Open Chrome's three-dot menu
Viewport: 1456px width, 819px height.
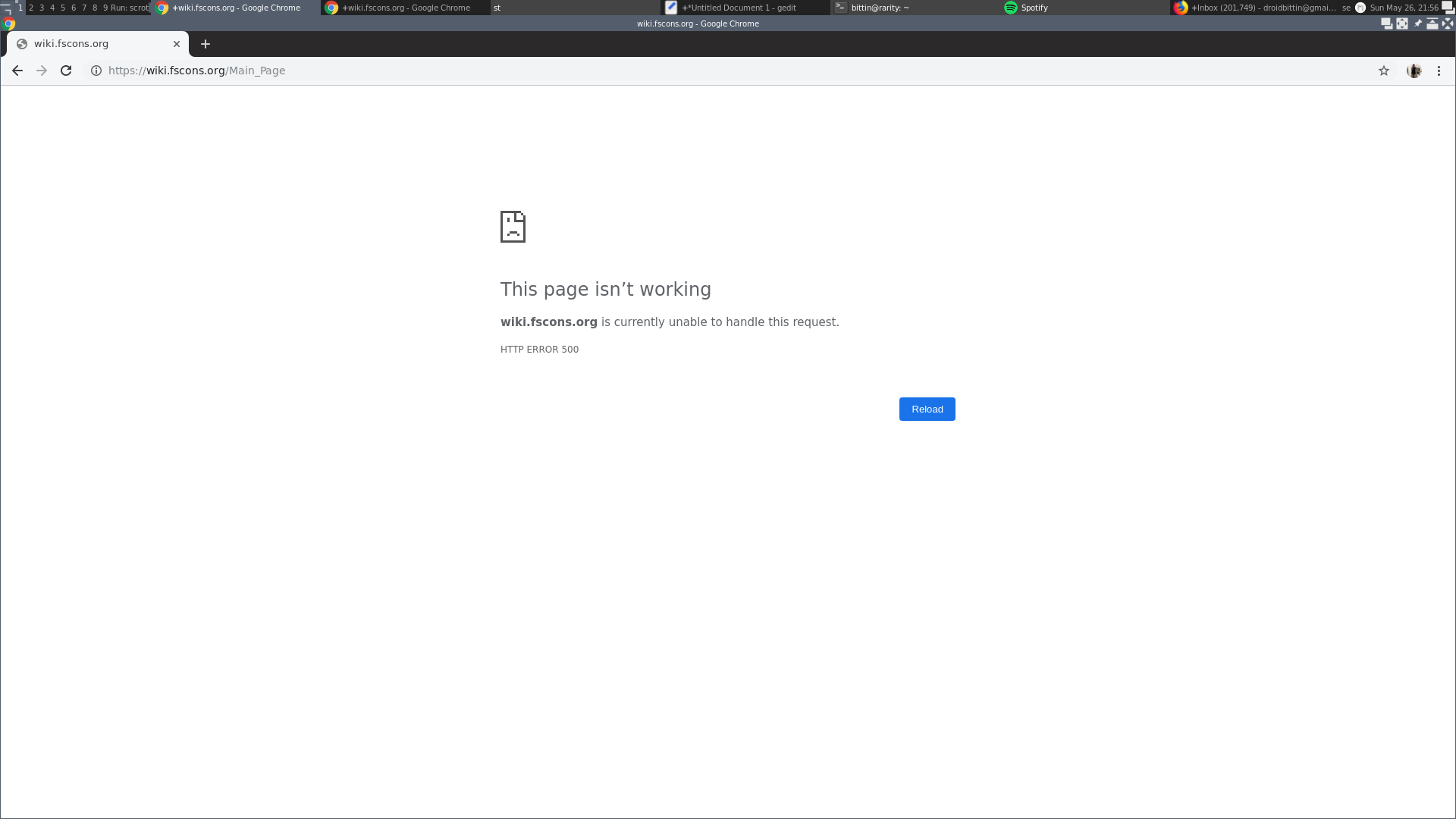point(1439,71)
